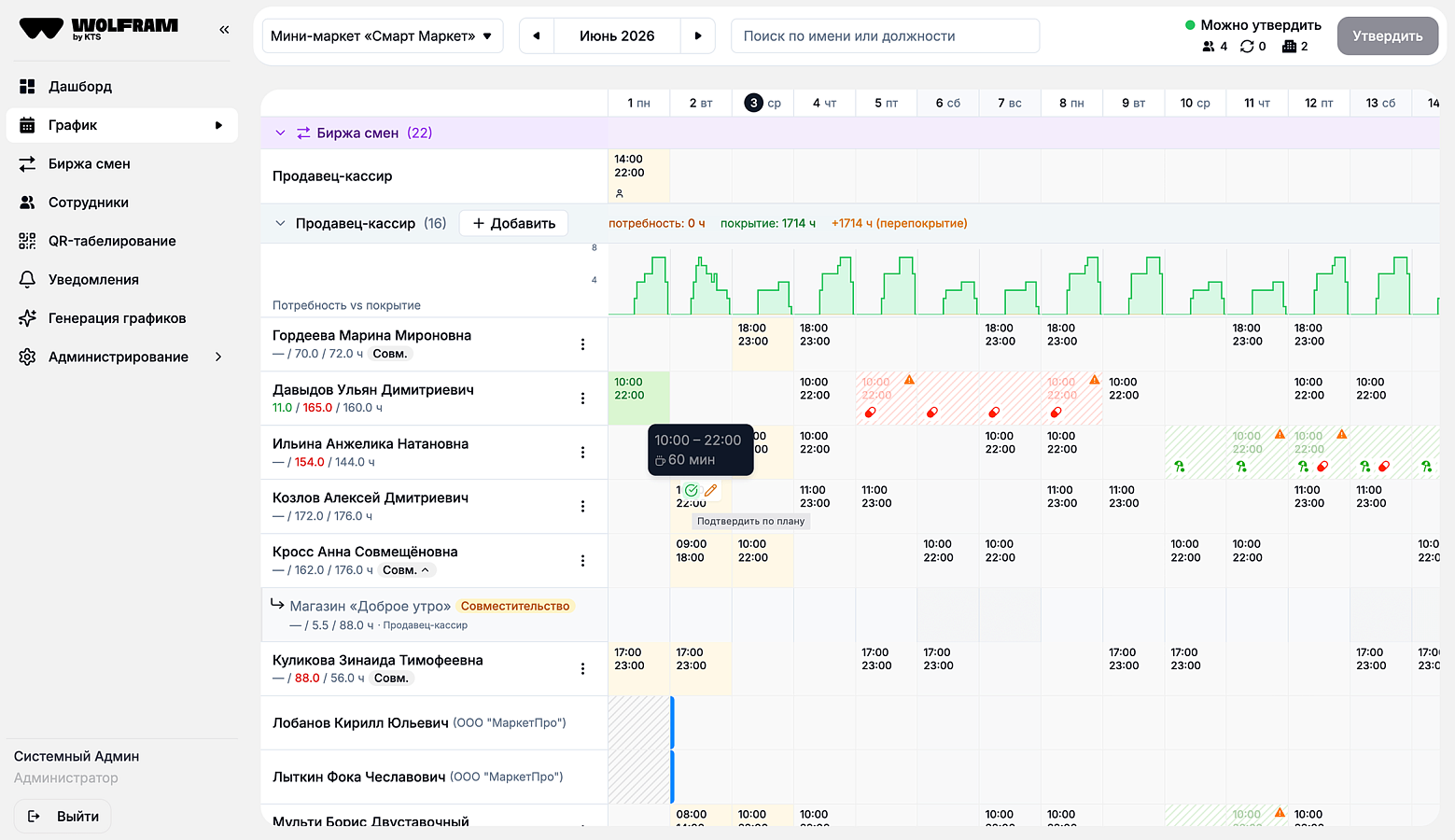Open row menu for Кросс Анна Совмещёновна

[x=582, y=561]
